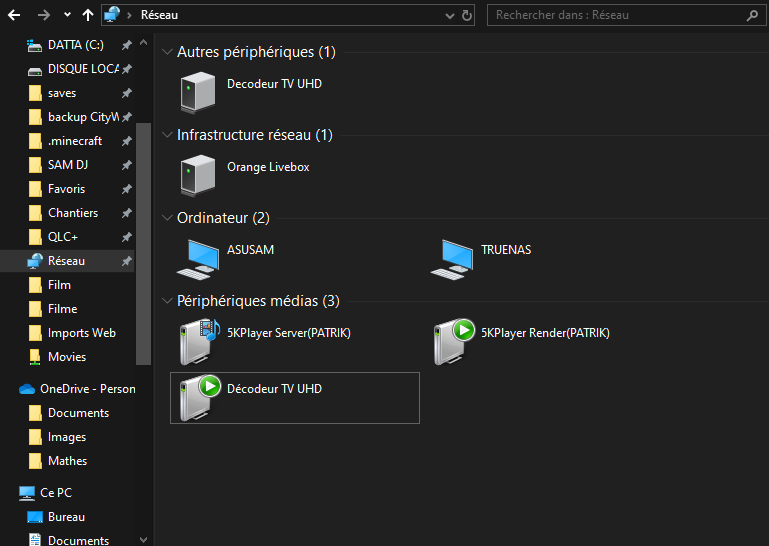Go up one folder level
Image resolution: width=769 pixels, height=546 pixels.
click(x=88, y=16)
